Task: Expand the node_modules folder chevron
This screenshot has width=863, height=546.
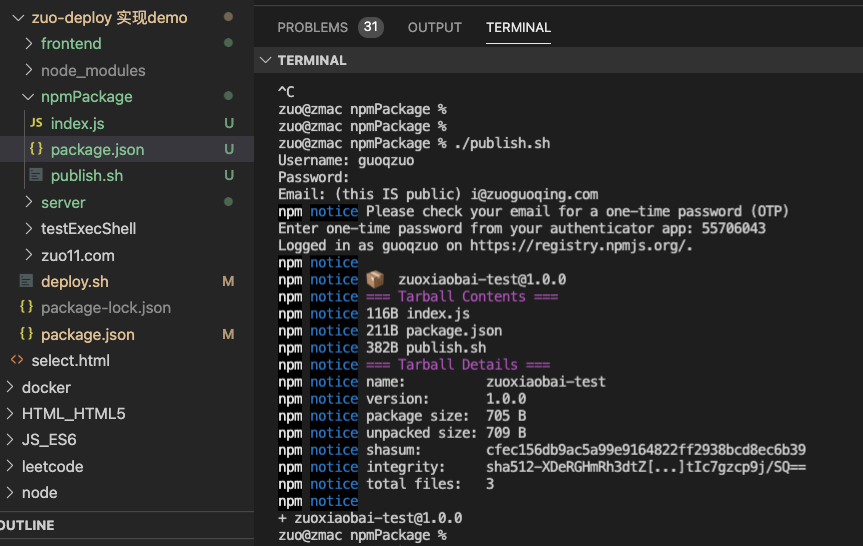Action: point(29,70)
